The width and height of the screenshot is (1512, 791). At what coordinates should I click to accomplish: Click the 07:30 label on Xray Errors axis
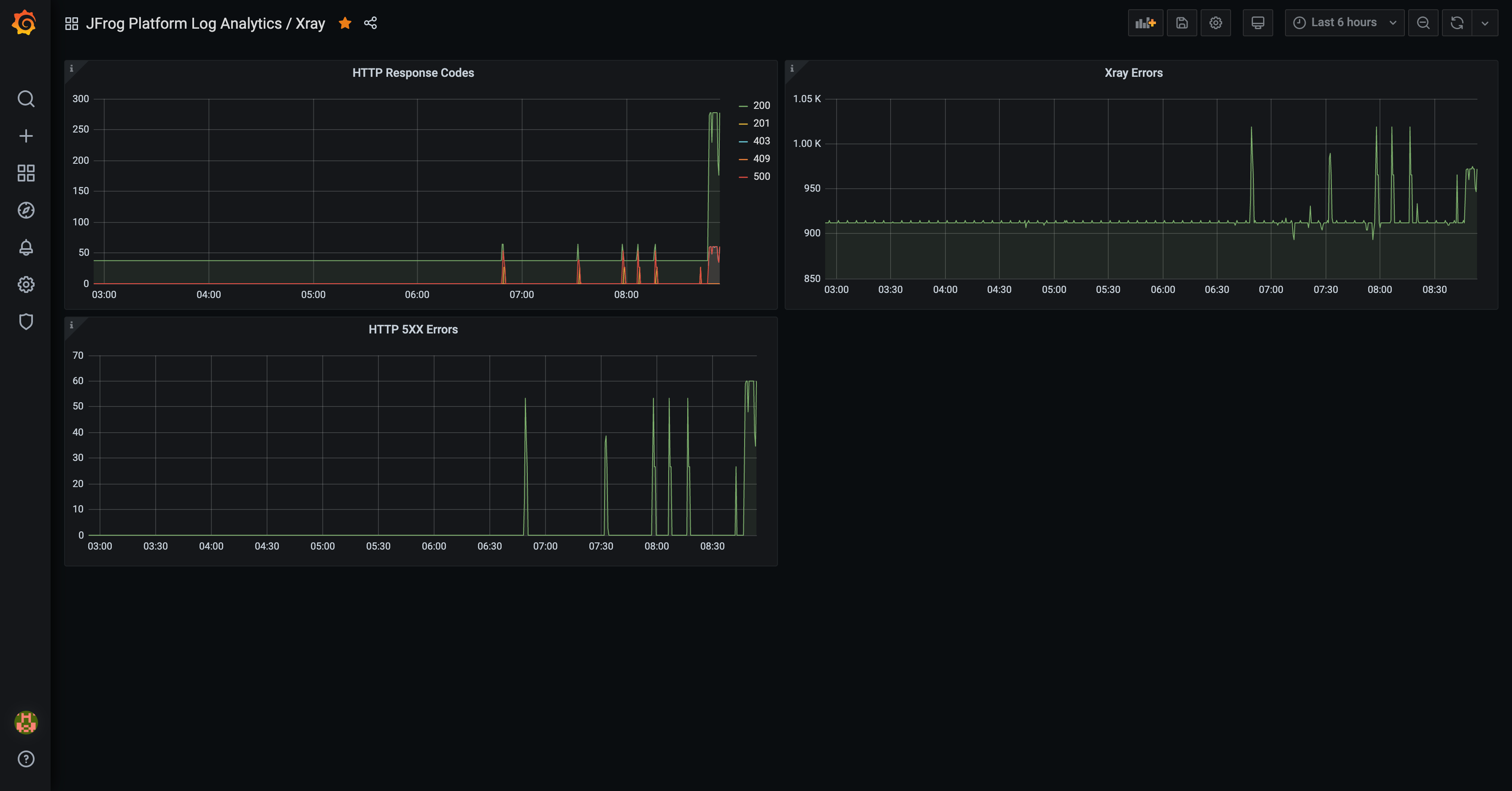[x=1326, y=290]
